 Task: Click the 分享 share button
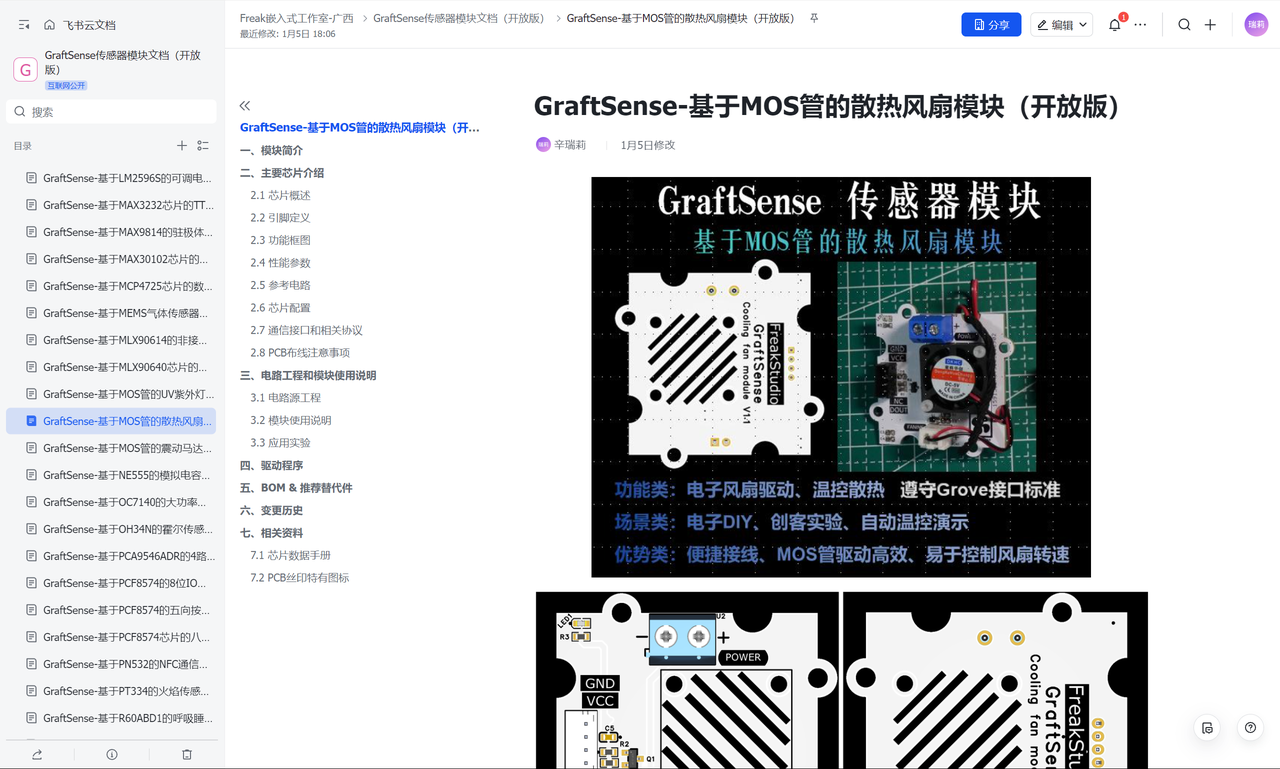click(x=991, y=25)
